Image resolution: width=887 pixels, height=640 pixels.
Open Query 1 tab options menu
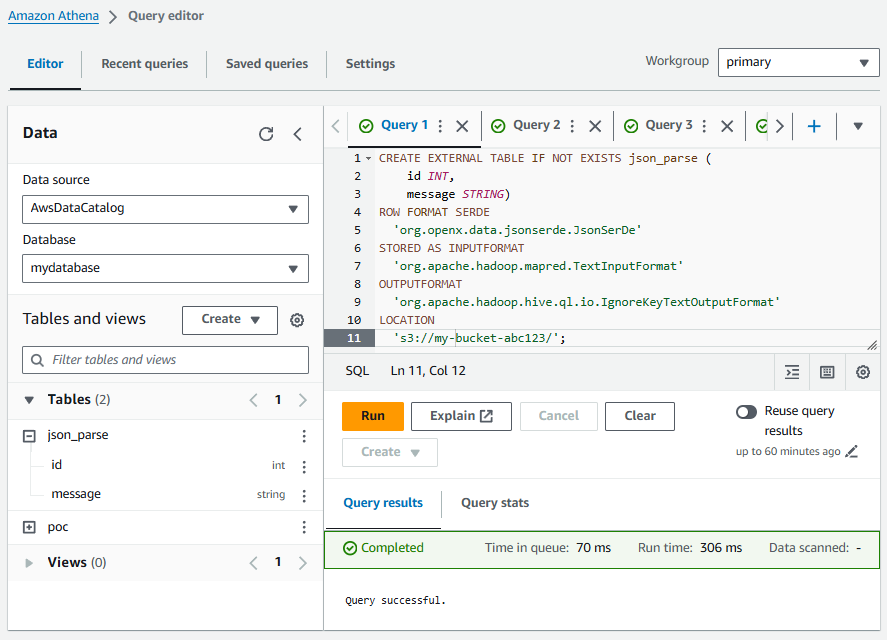[x=440, y=126]
